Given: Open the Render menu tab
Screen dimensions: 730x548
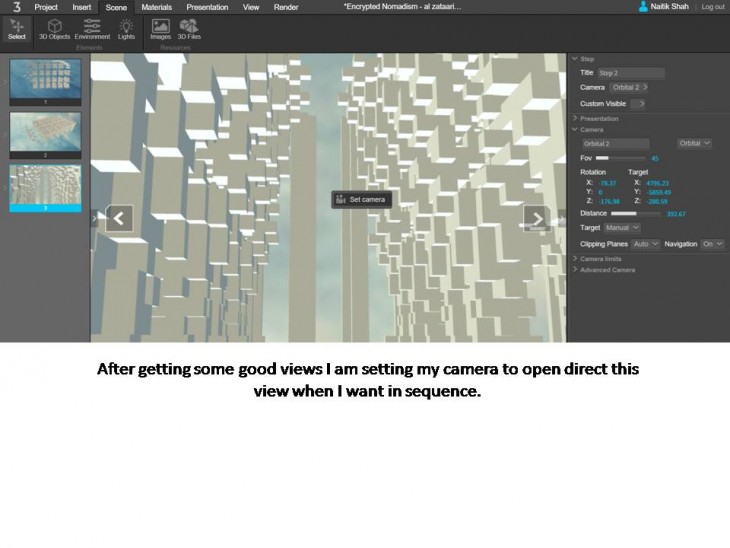Looking at the screenshot, I should pyautogui.click(x=286, y=7).
